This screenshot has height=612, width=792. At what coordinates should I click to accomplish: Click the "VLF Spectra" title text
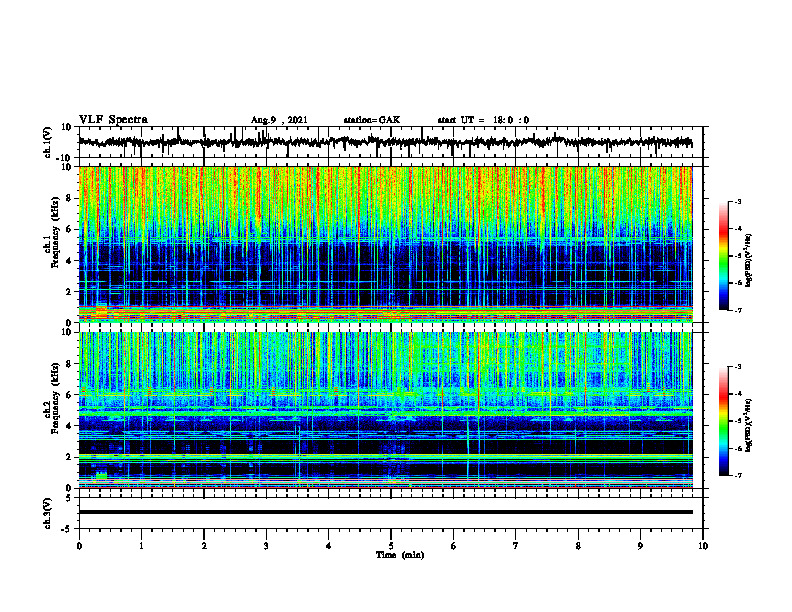[113, 120]
